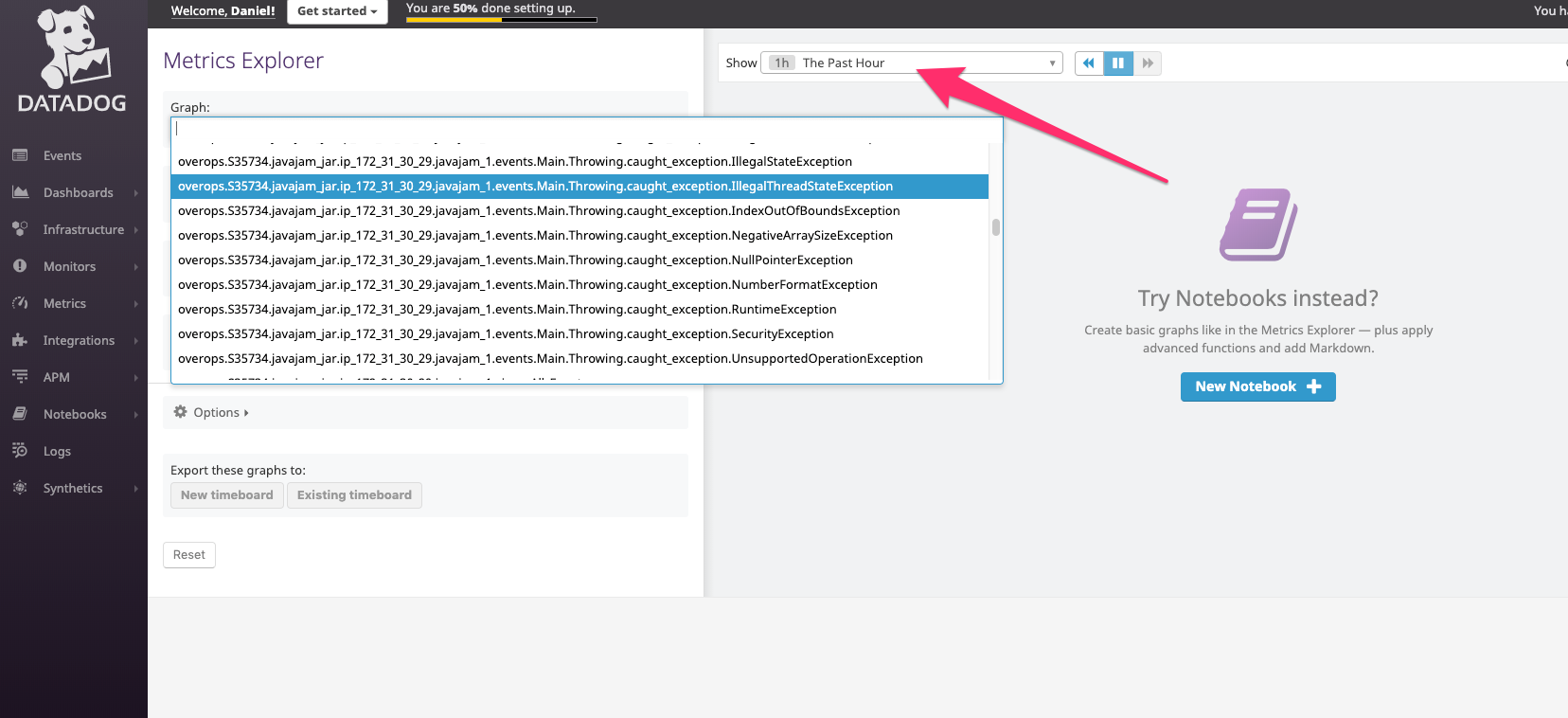Viewport: 1568px width, 718px height.
Task: Pause the live time range
Action: click(x=1118, y=63)
